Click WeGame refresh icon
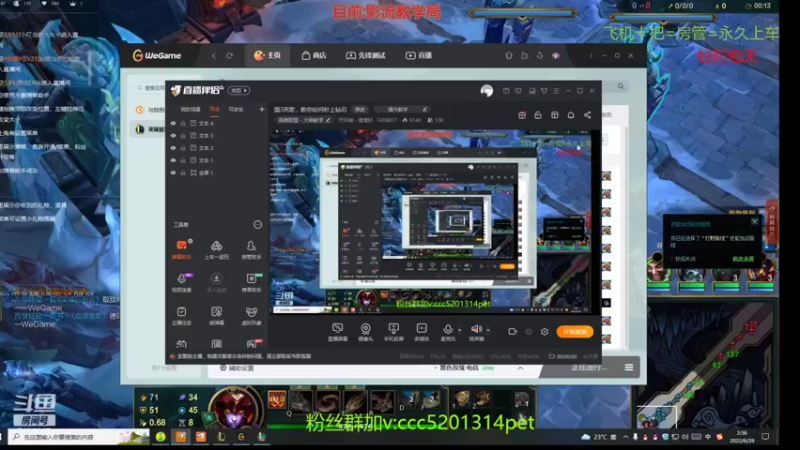This screenshot has width=800, height=450. coord(230,56)
